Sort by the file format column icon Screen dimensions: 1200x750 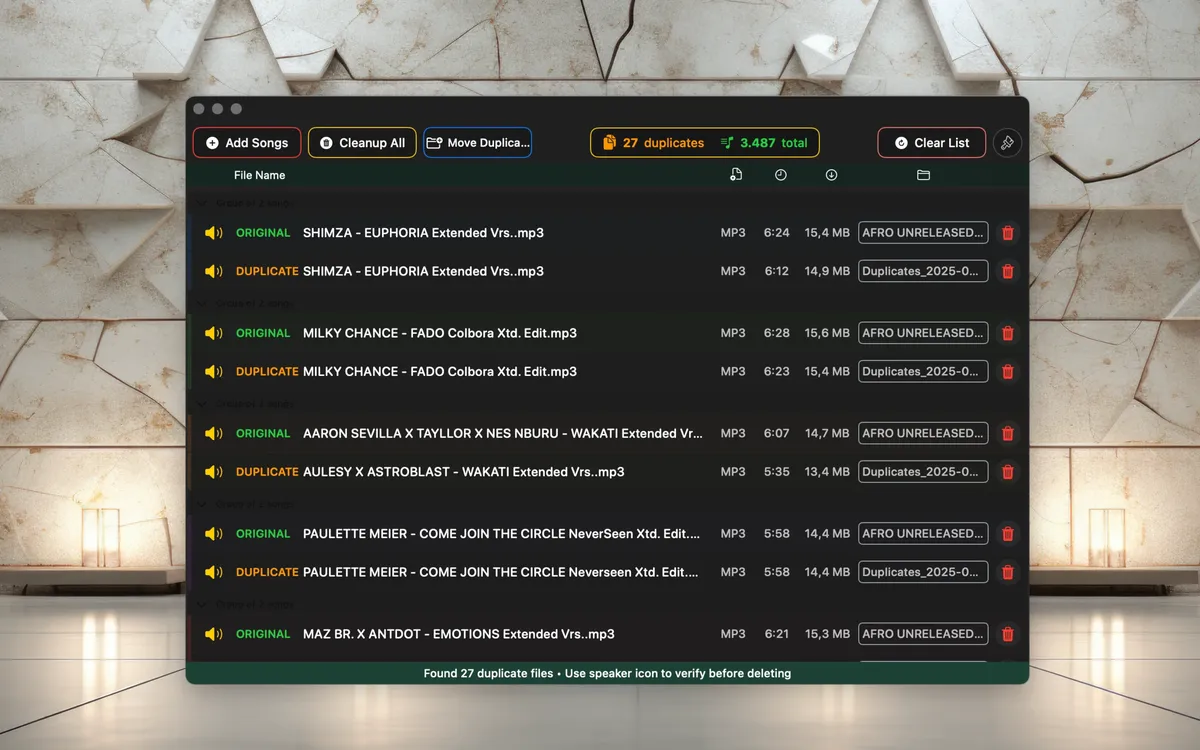point(736,175)
